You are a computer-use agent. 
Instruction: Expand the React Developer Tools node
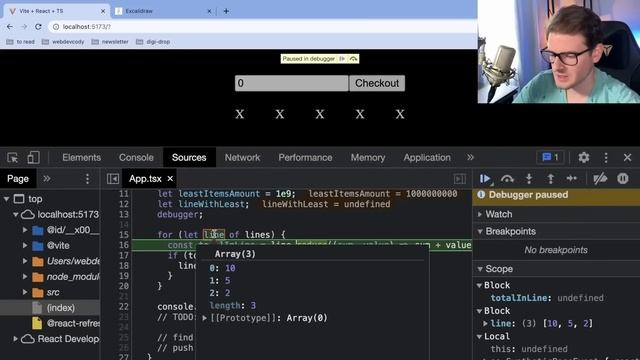(16, 339)
